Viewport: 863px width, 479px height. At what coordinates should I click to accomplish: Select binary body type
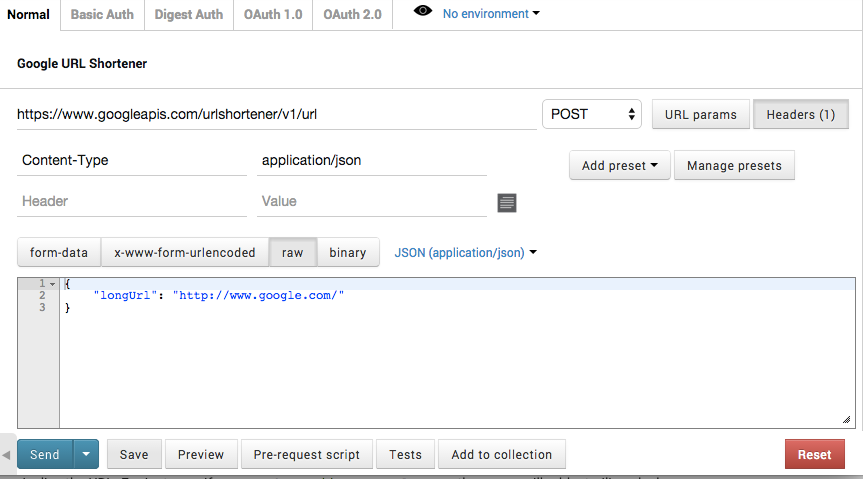(348, 252)
